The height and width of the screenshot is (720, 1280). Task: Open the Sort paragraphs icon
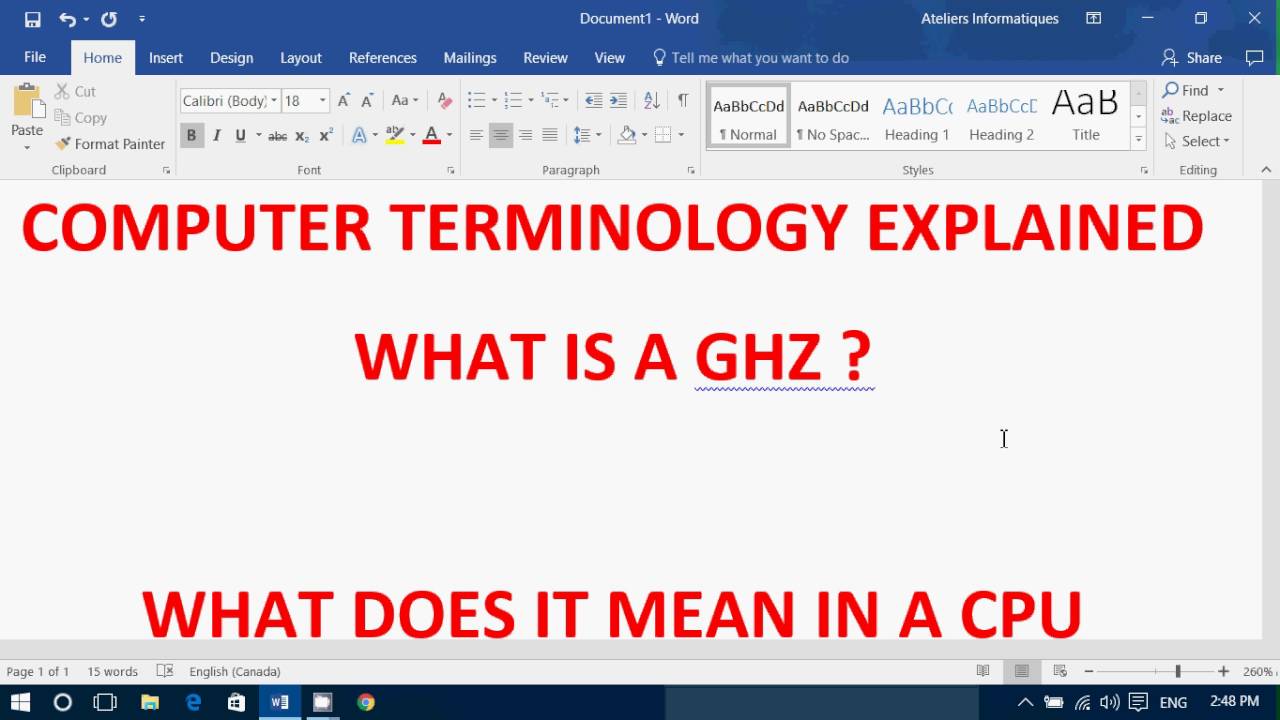651,99
